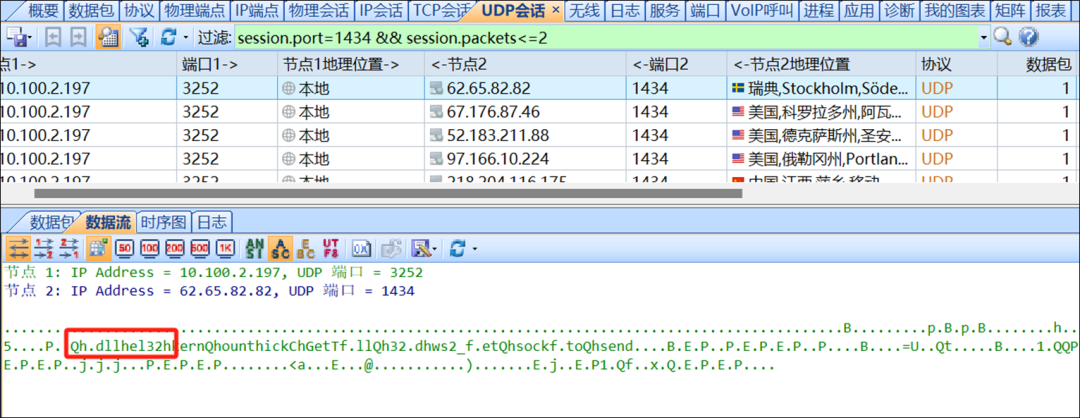This screenshot has width=1080, height=418.
Task: Select session row with node 62.65.82.82
Action: coord(540,87)
